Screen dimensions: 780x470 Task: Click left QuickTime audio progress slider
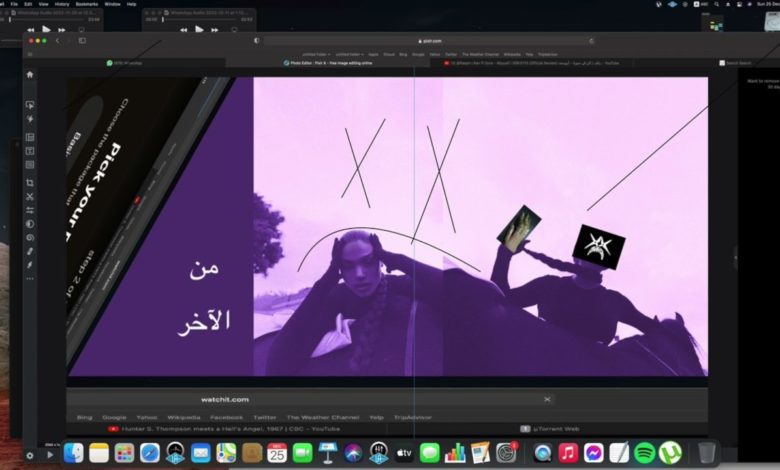tap(48, 20)
